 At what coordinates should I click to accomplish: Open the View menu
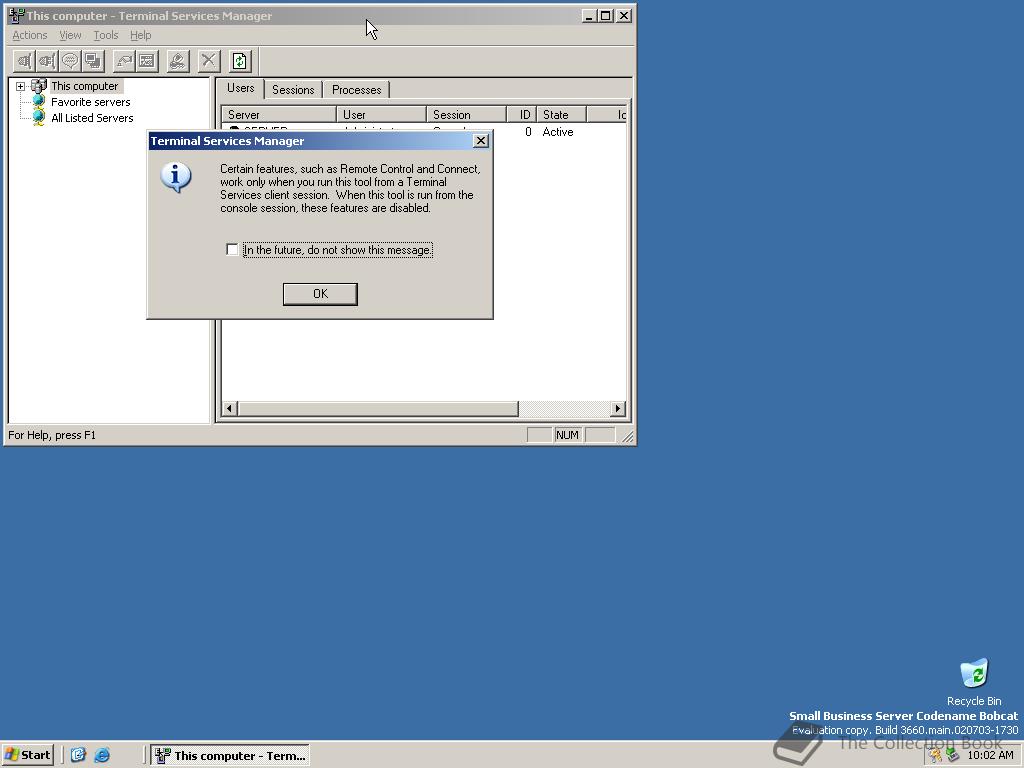[x=70, y=35]
